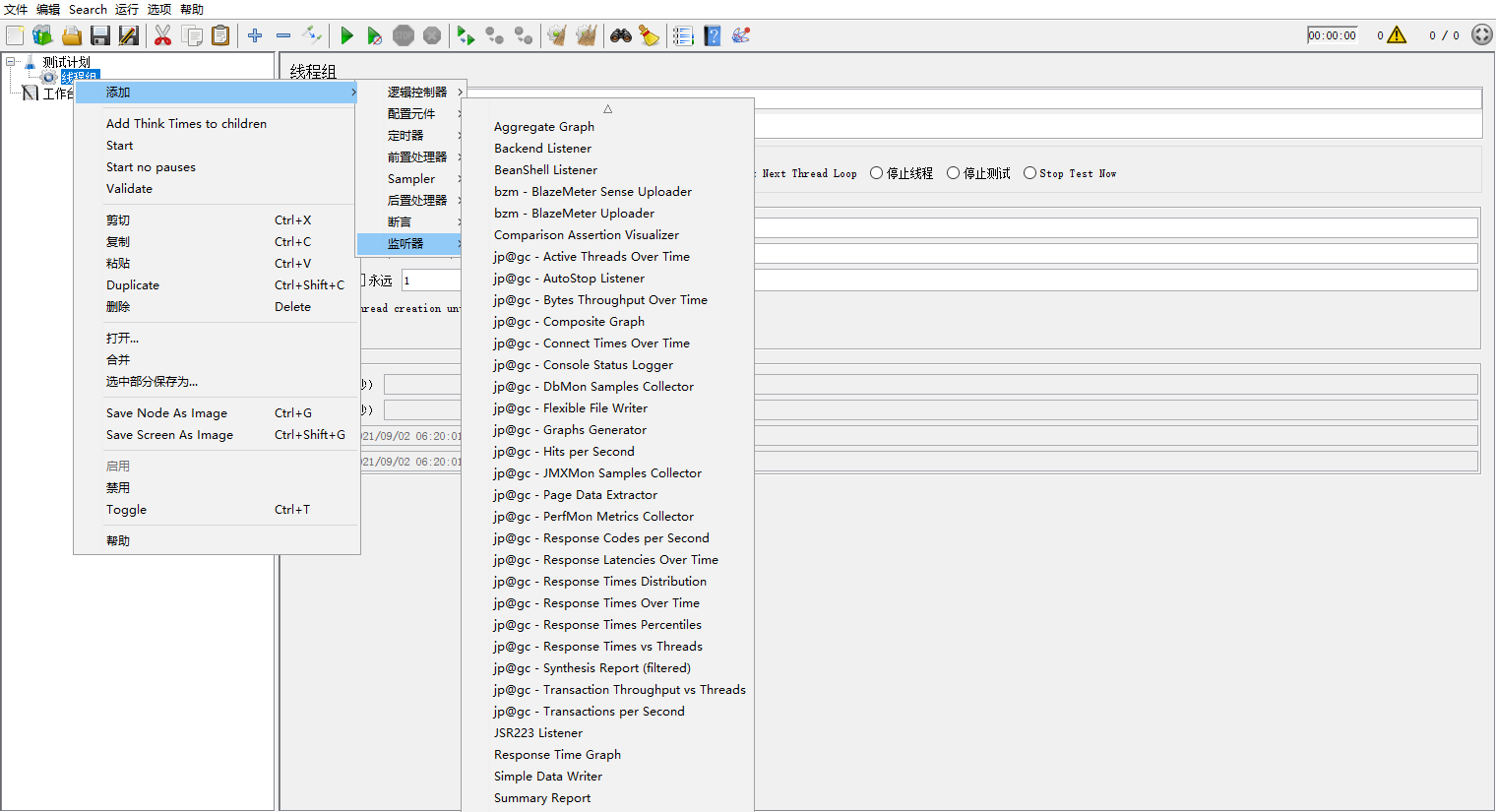Expand the 后置处理器 submenu
This screenshot has height=812, width=1496.
410,200
